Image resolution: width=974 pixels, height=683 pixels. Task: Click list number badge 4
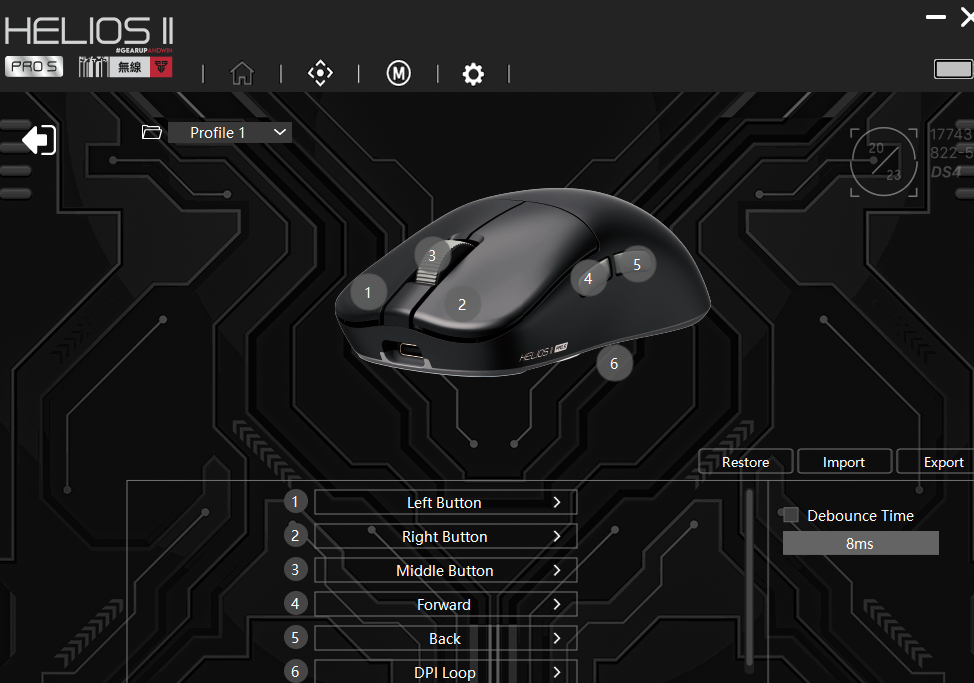[x=295, y=604]
